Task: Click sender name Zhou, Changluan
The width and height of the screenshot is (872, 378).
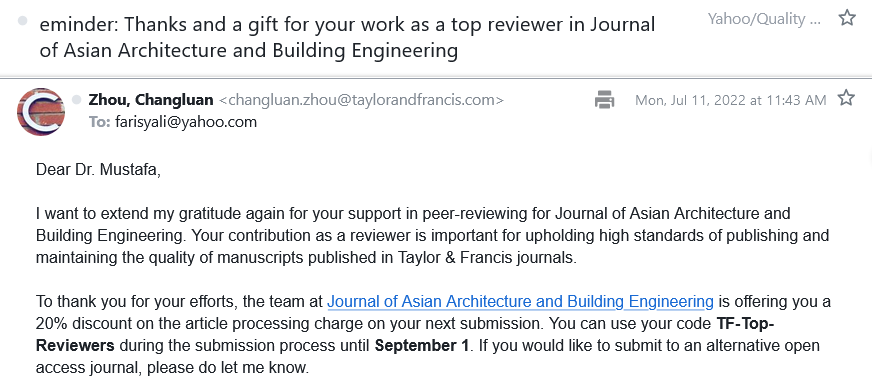Action: point(151,100)
